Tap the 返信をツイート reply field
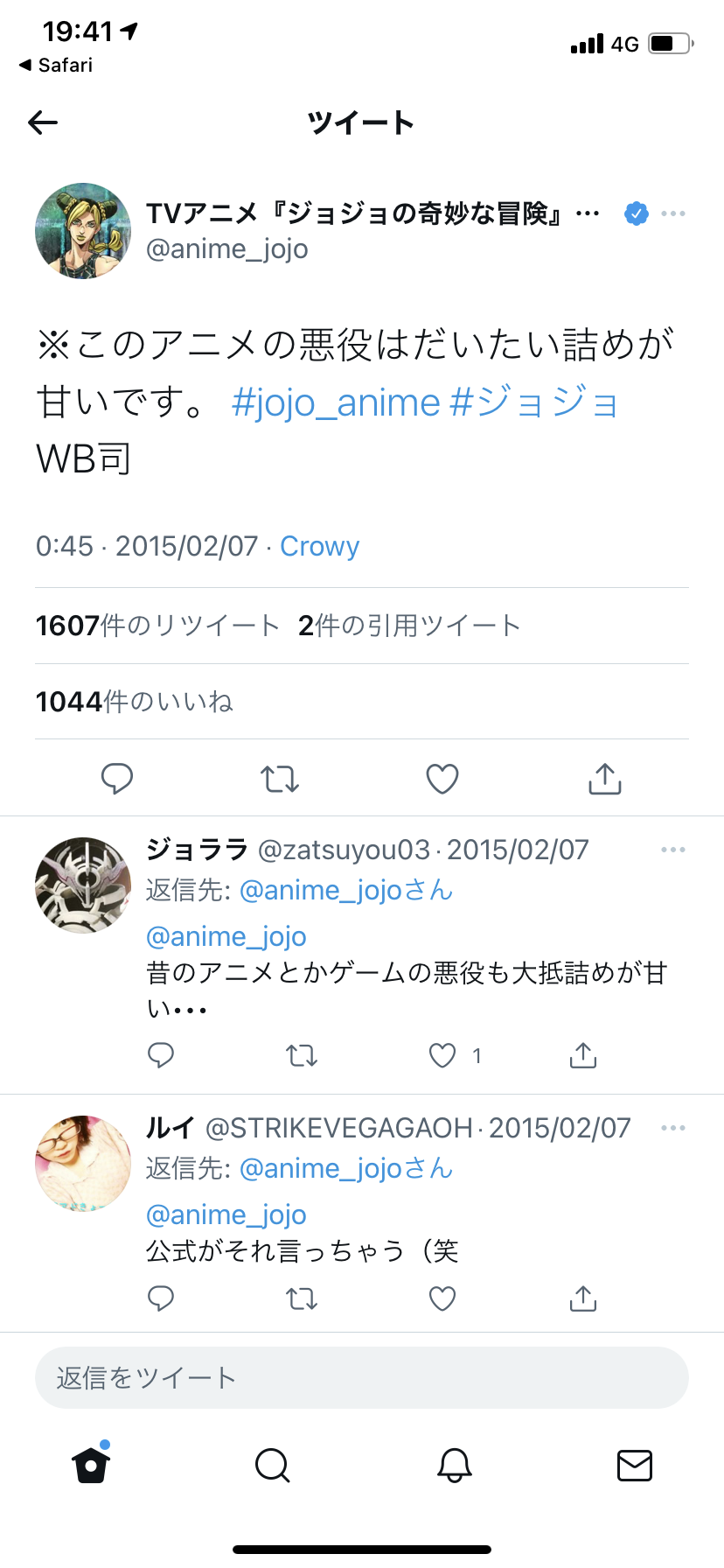The image size is (724, 1568). pyautogui.click(x=362, y=1378)
